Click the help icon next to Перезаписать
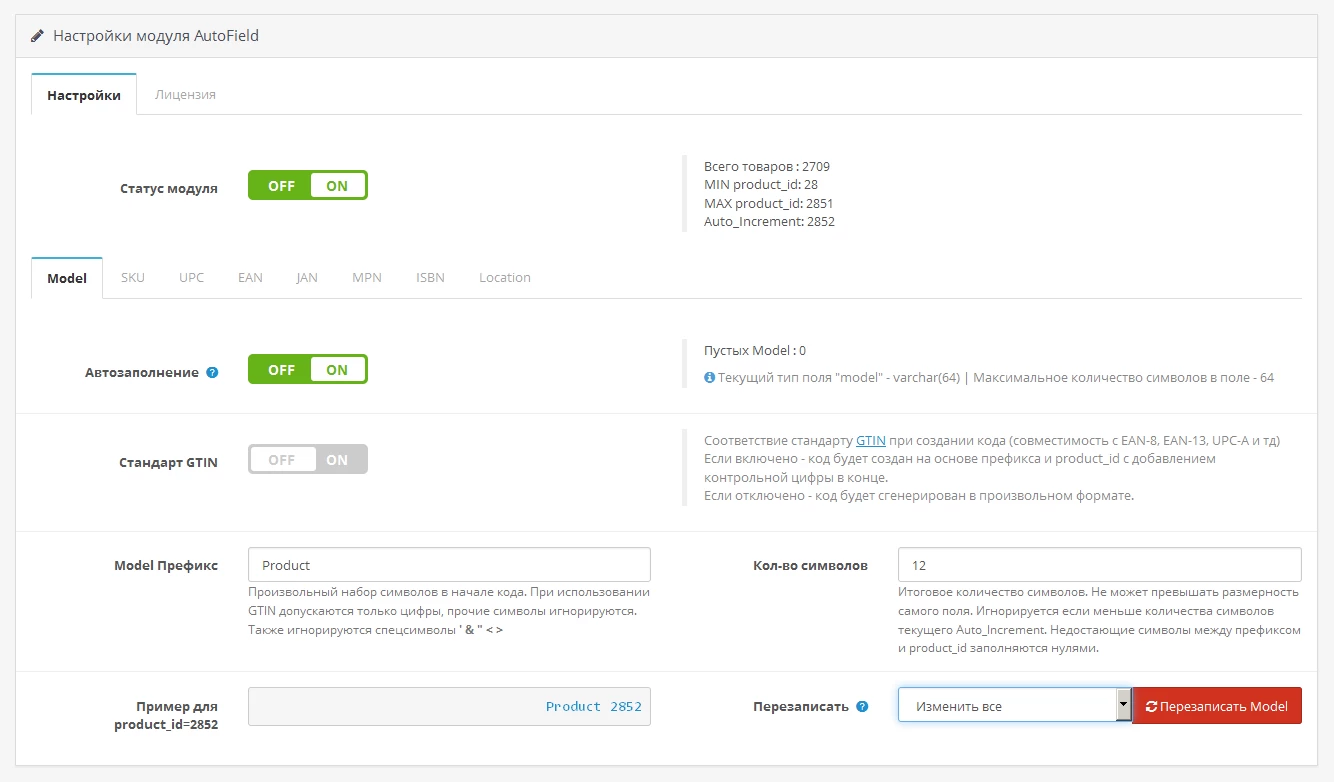The height and width of the screenshot is (782, 1334). [x=862, y=706]
